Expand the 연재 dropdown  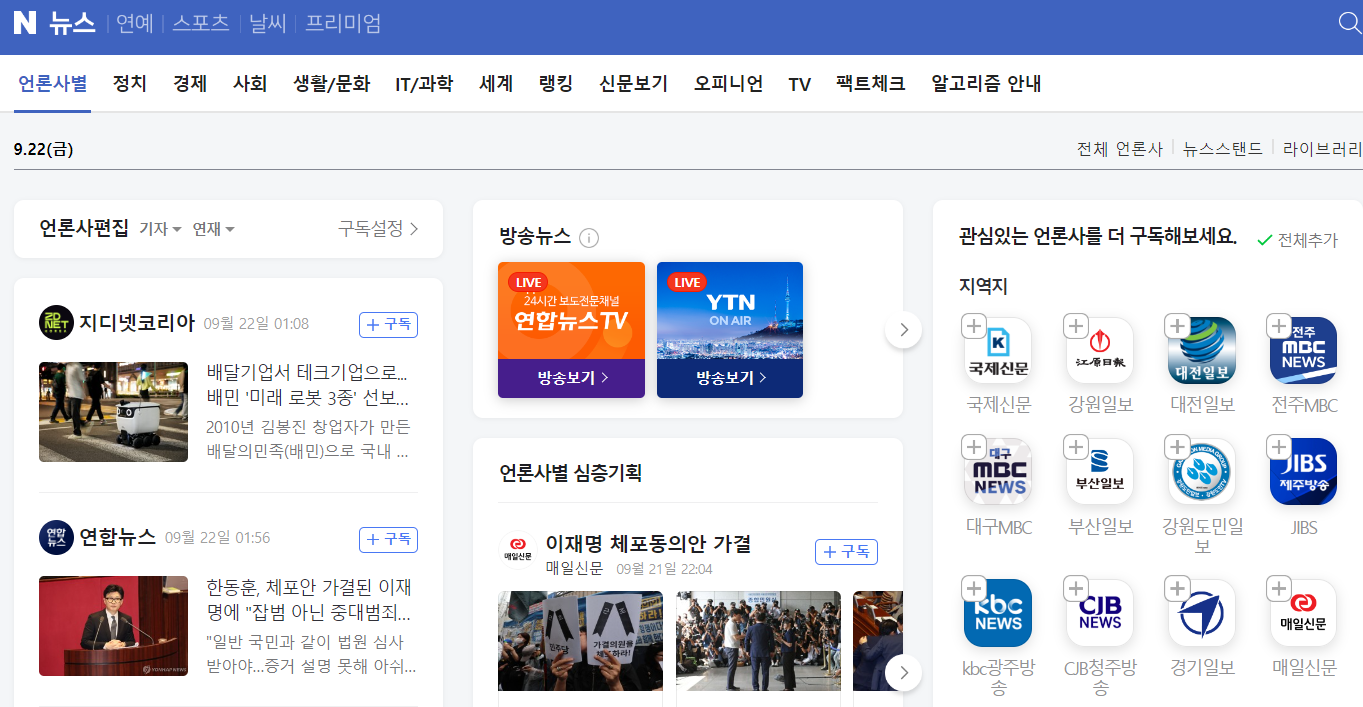pos(213,229)
